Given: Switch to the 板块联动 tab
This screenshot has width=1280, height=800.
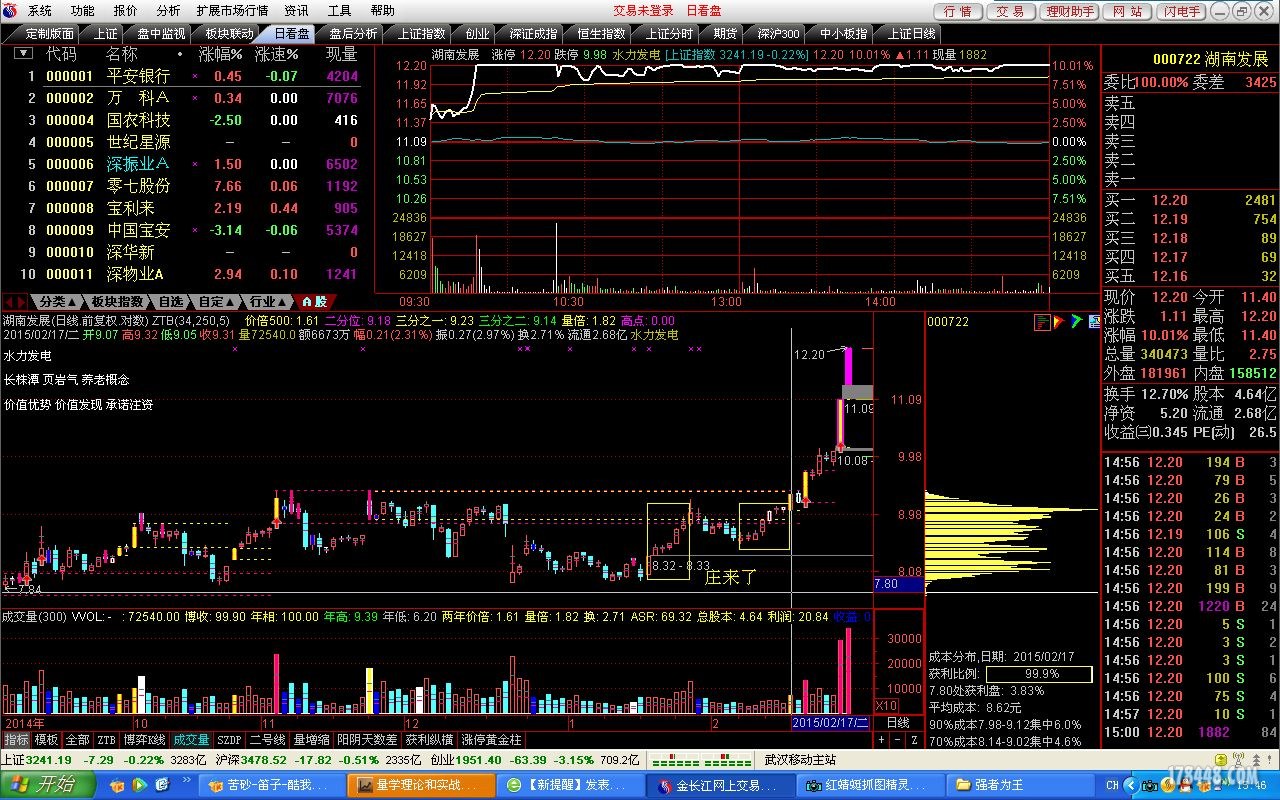Looking at the screenshot, I should [229, 33].
